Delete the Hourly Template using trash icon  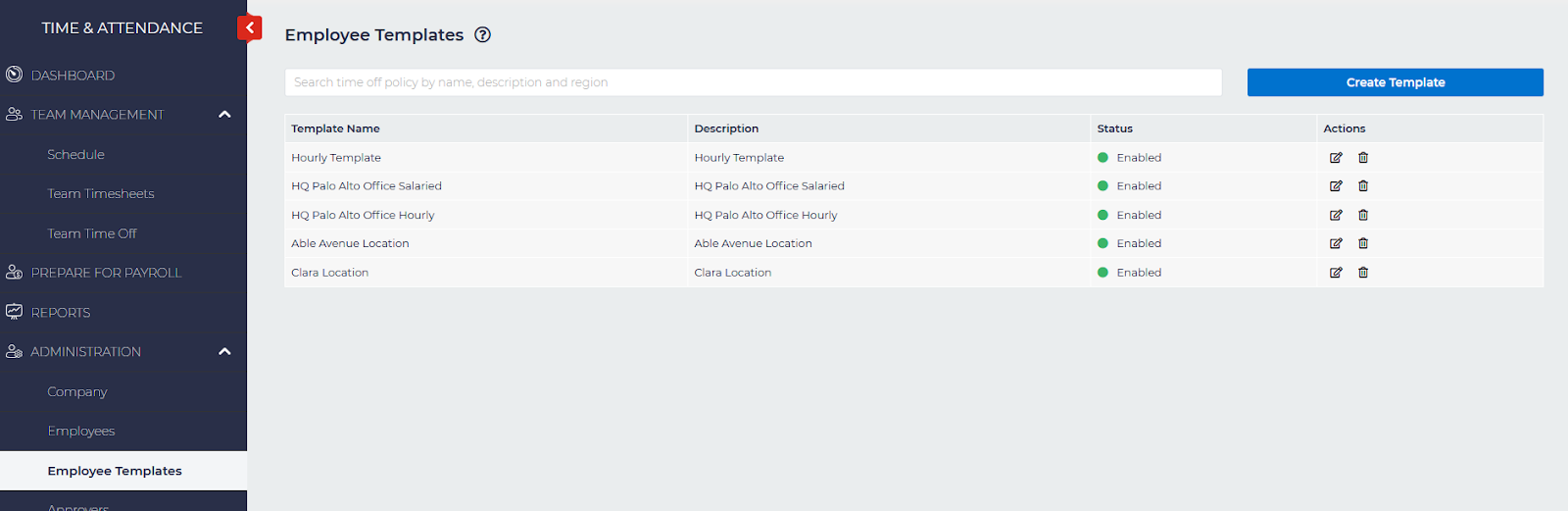point(1363,158)
